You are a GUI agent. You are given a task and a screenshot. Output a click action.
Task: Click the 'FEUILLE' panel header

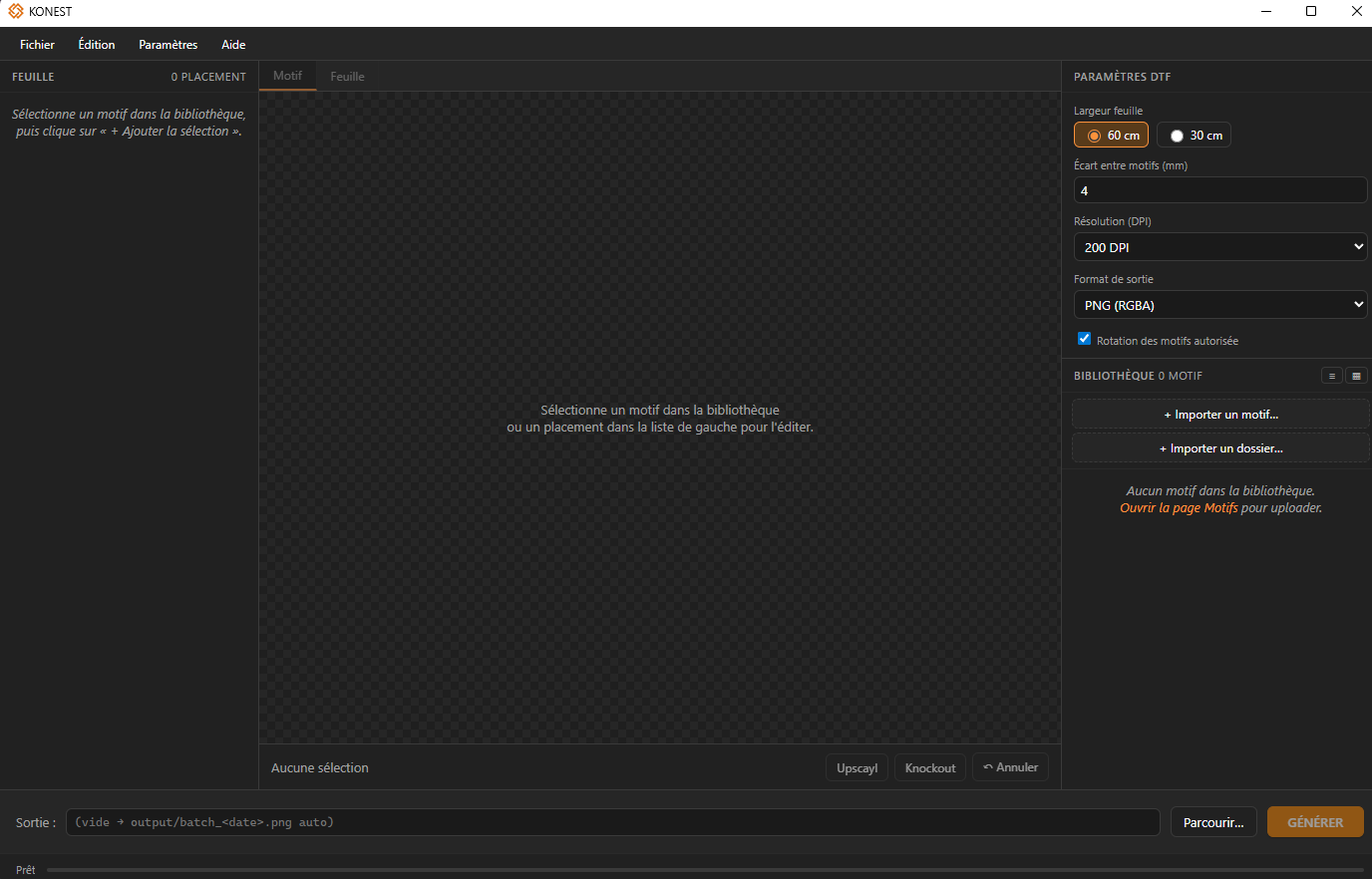pos(33,77)
